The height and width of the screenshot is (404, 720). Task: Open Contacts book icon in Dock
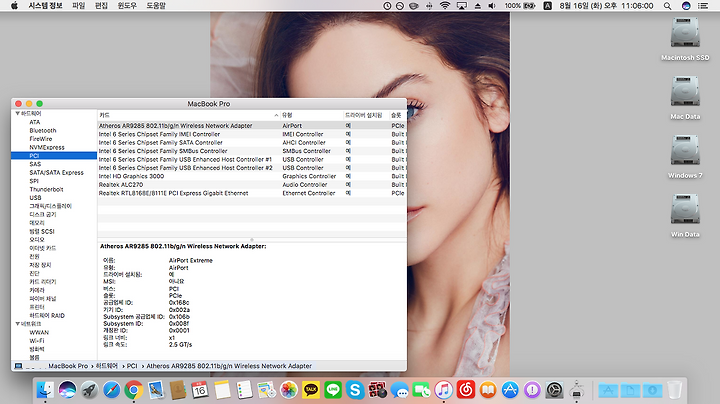(x=178, y=390)
